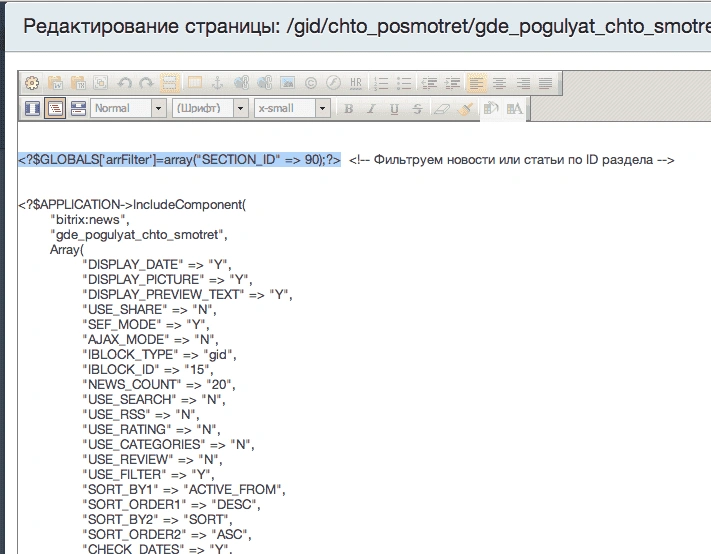Image resolution: width=711 pixels, height=554 pixels.
Task: Toggle align left
Action: point(477,83)
